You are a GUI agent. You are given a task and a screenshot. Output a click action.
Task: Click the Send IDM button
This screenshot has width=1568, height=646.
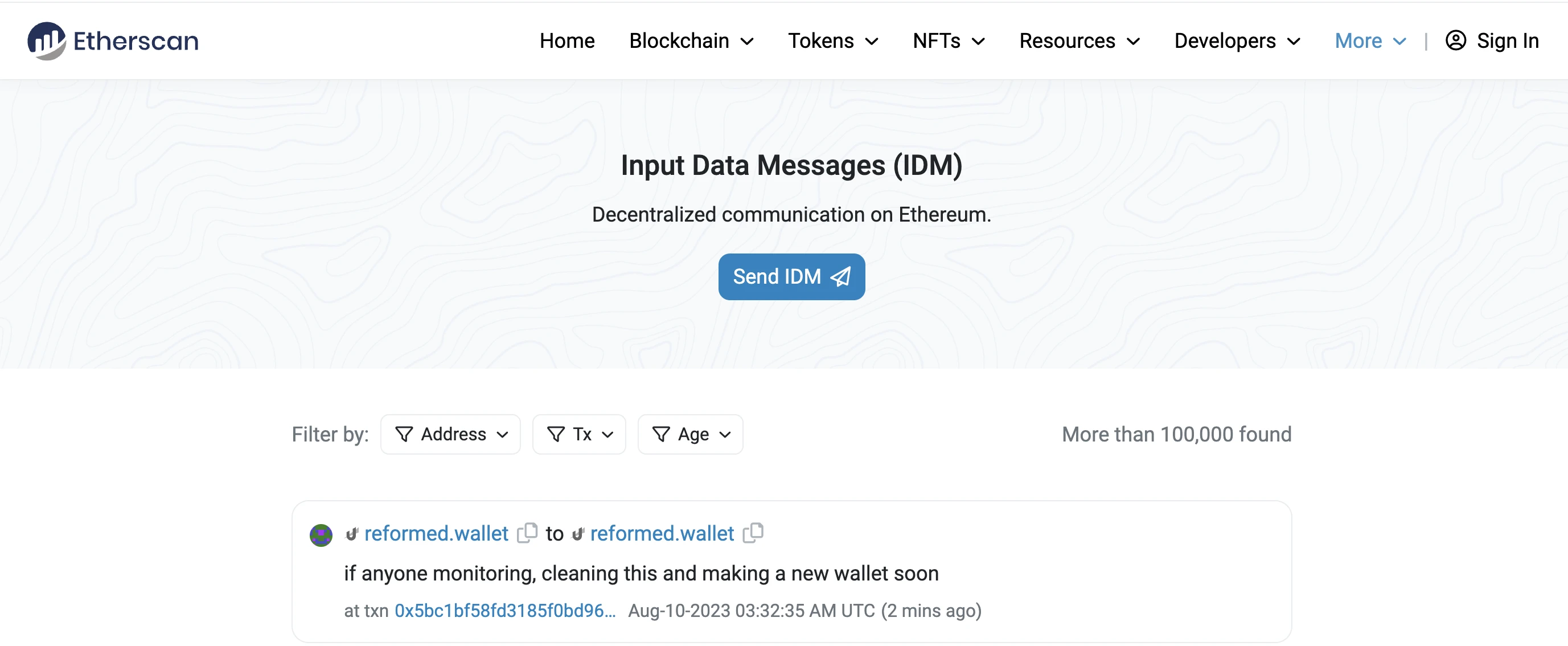pyautogui.click(x=791, y=277)
